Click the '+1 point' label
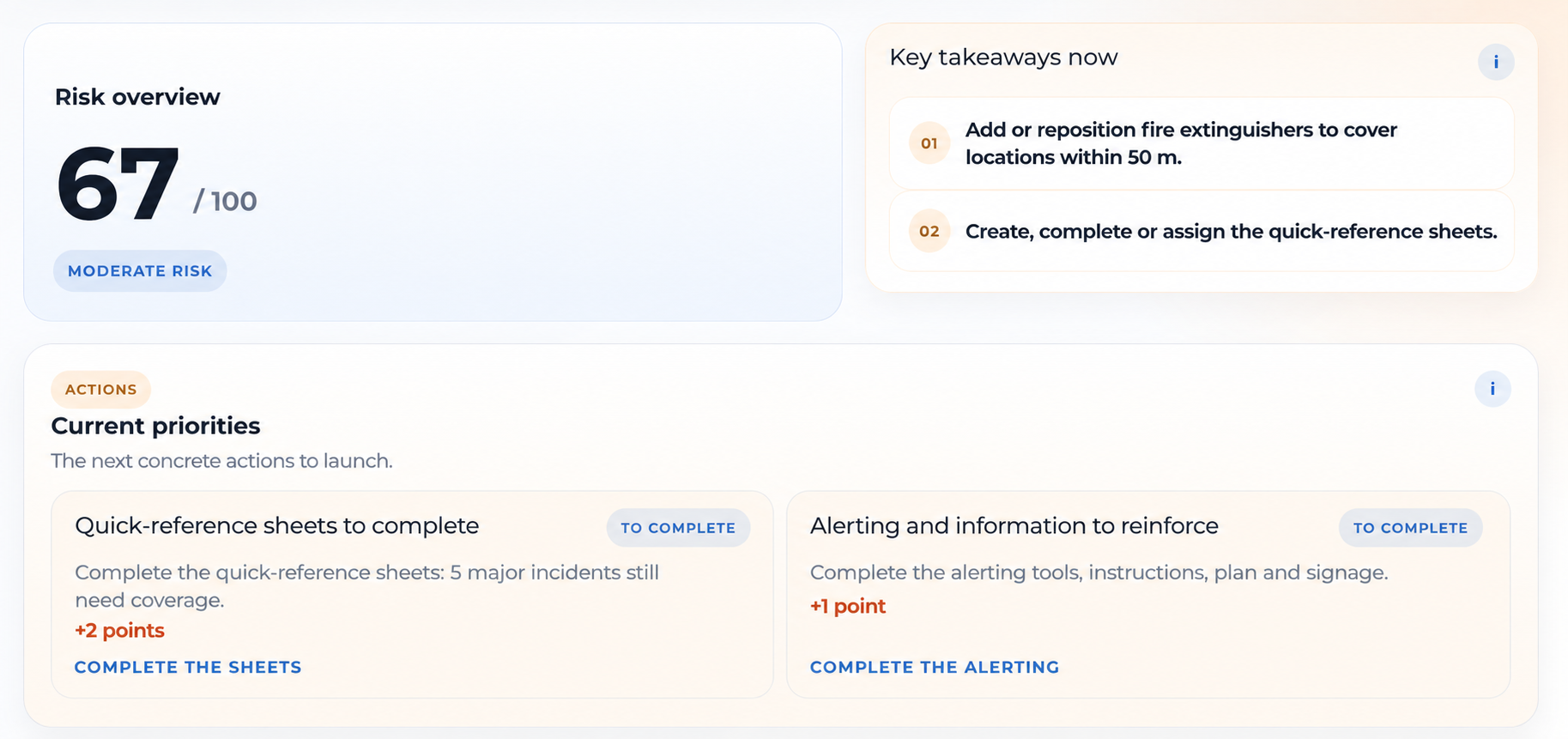Screen dimensions: 1568x739 tap(848, 606)
